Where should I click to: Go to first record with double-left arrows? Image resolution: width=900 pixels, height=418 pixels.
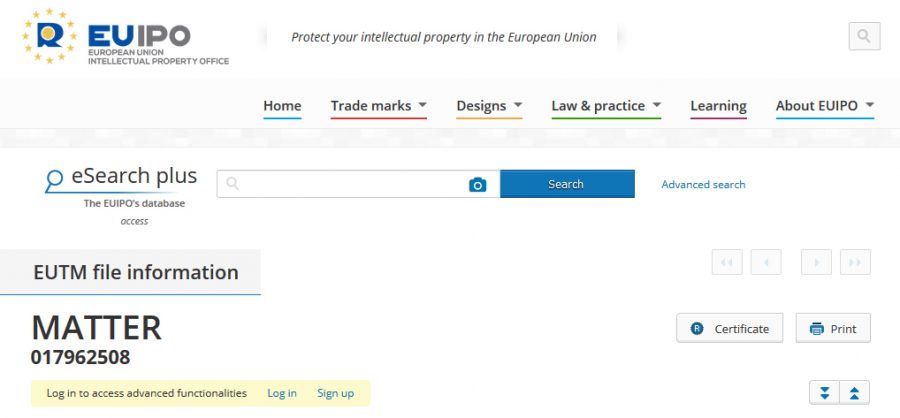coord(727,262)
